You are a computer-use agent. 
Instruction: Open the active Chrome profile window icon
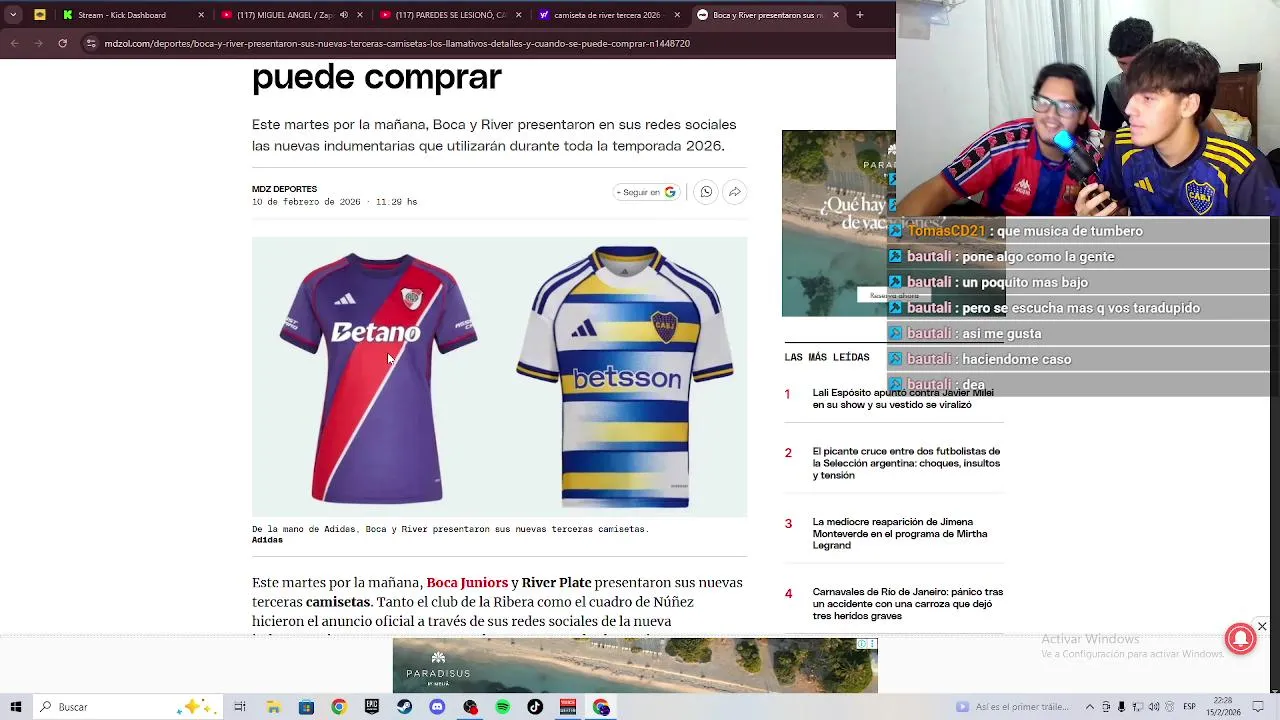point(601,707)
